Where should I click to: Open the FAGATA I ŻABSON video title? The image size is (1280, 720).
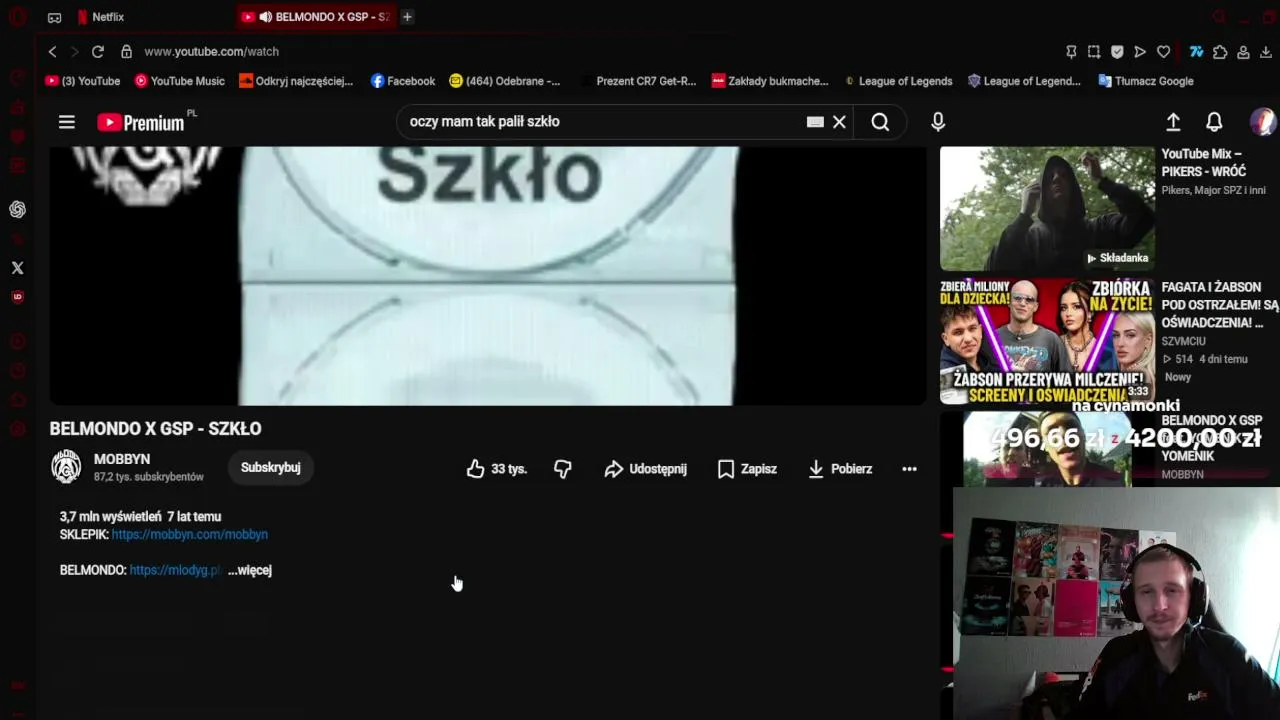click(x=1220, y=305)
